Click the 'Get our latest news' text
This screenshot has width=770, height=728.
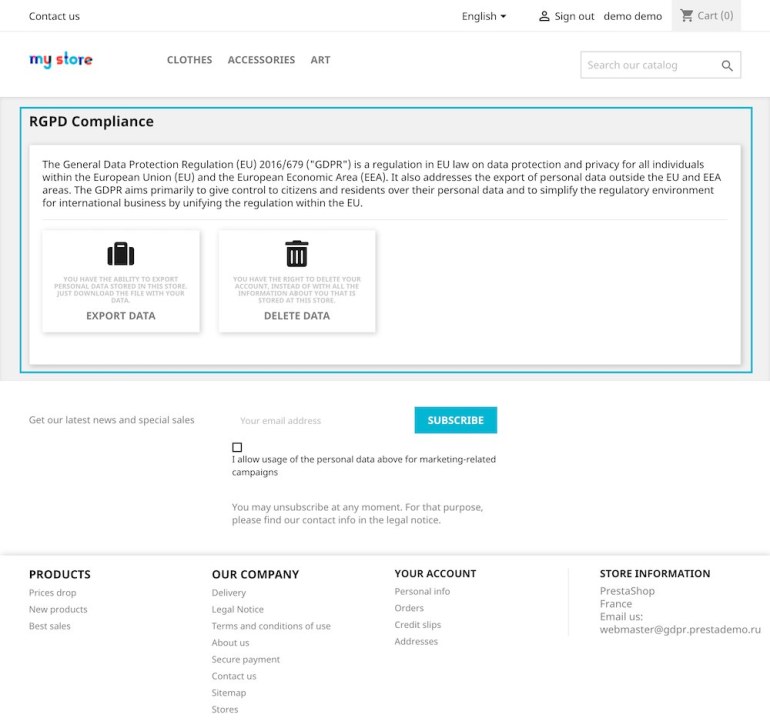(111, 420)
